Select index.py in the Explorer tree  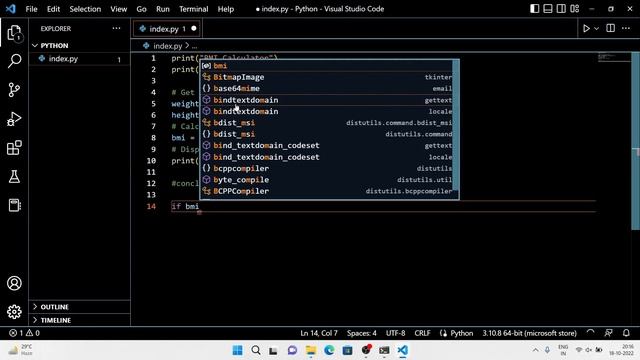[x=80, y=59]
